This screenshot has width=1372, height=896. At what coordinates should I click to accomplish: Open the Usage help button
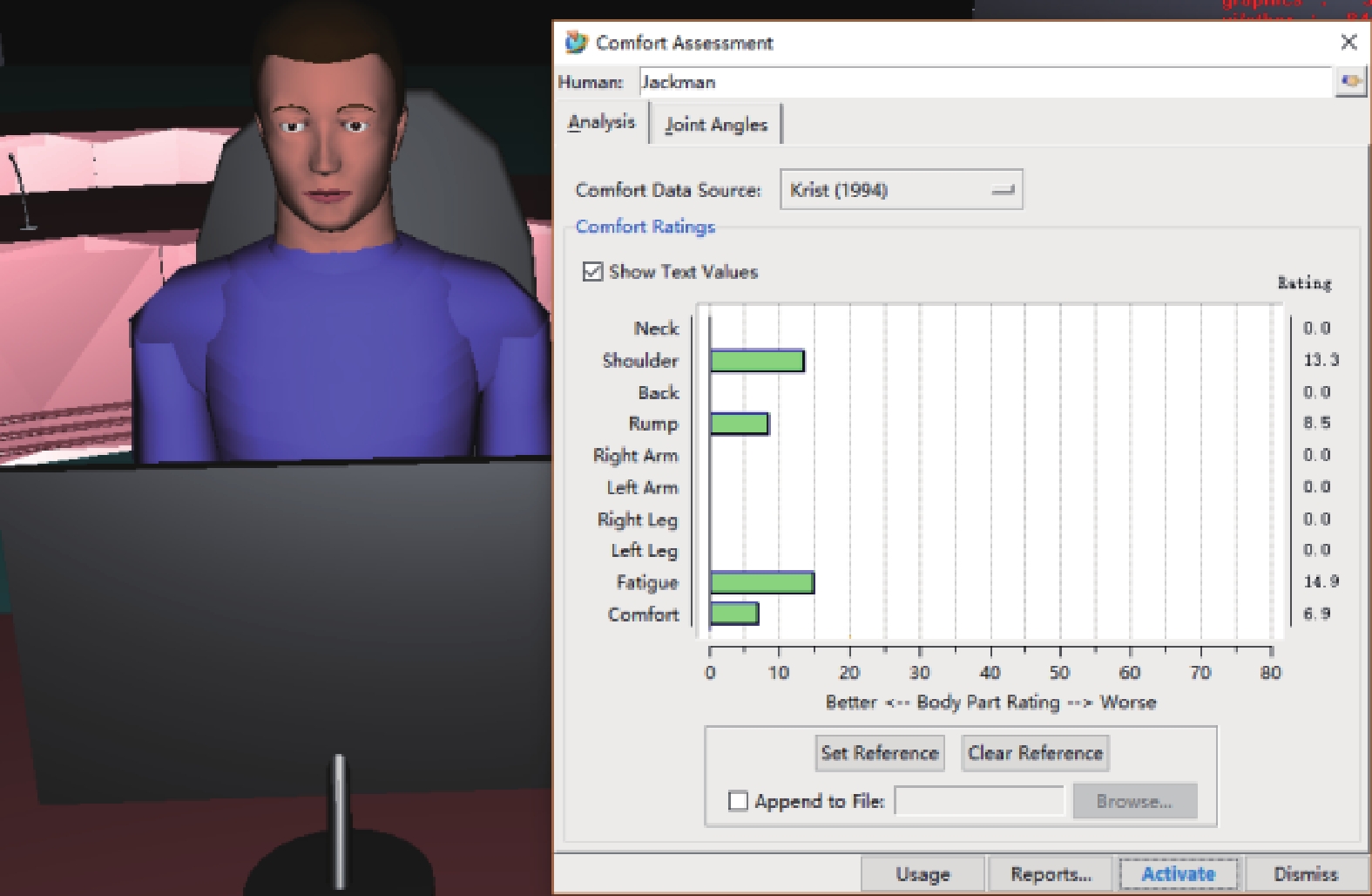(x=923, y=873)
